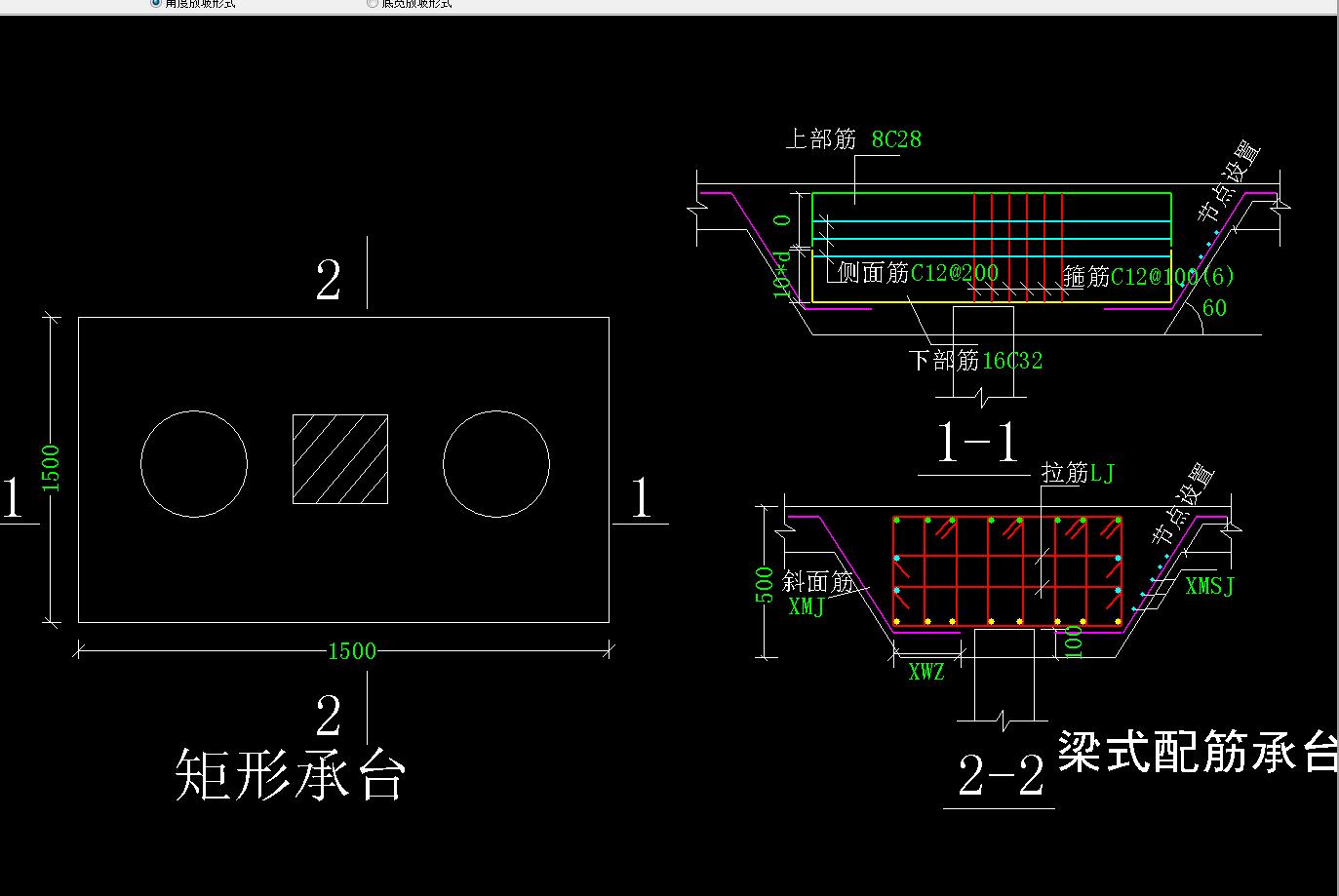The image size is (1339, 896).
Task: Click the 上部筋 label
Action: tap(821, 139)
